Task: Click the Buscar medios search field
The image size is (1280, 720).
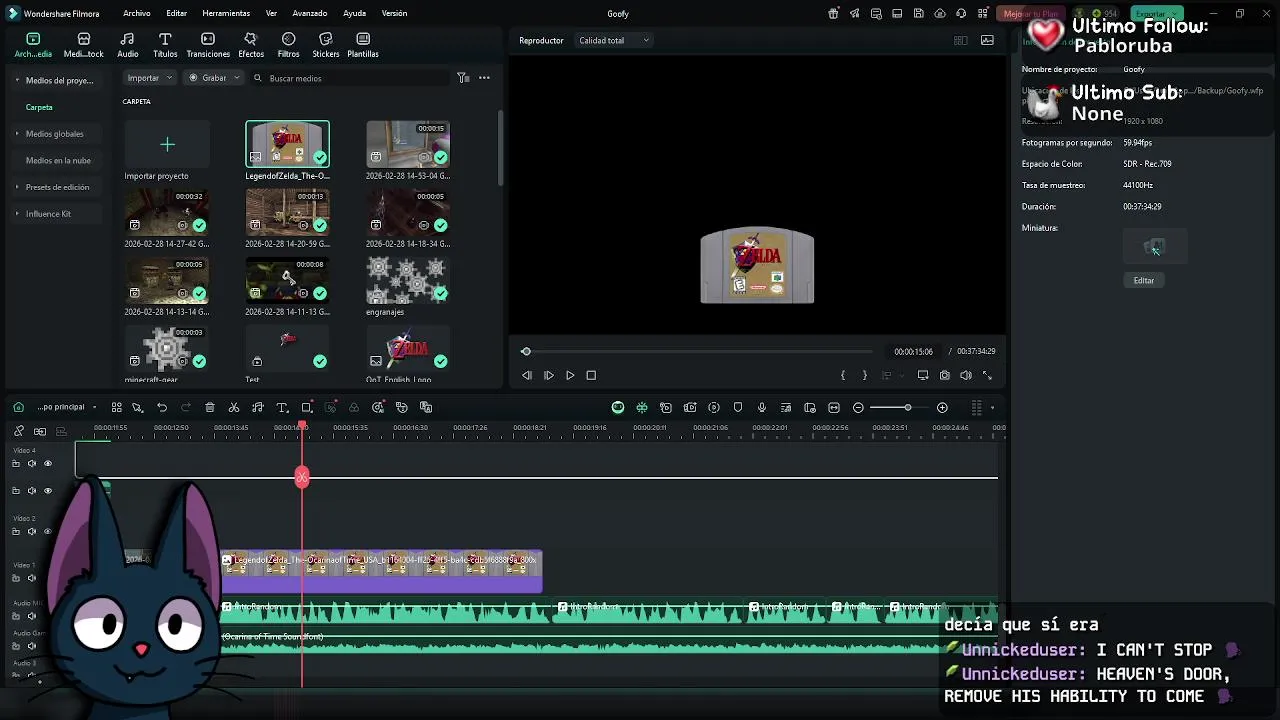Action: 350,78
